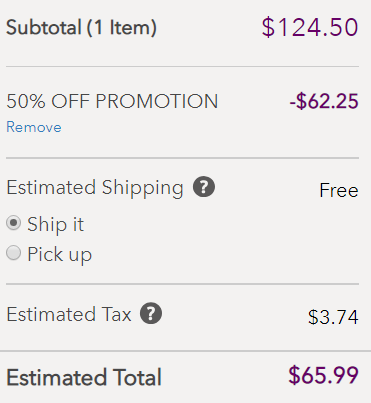Click the $65.99 total amount
Screen dimensions: 371x403
tap(323, 375)
